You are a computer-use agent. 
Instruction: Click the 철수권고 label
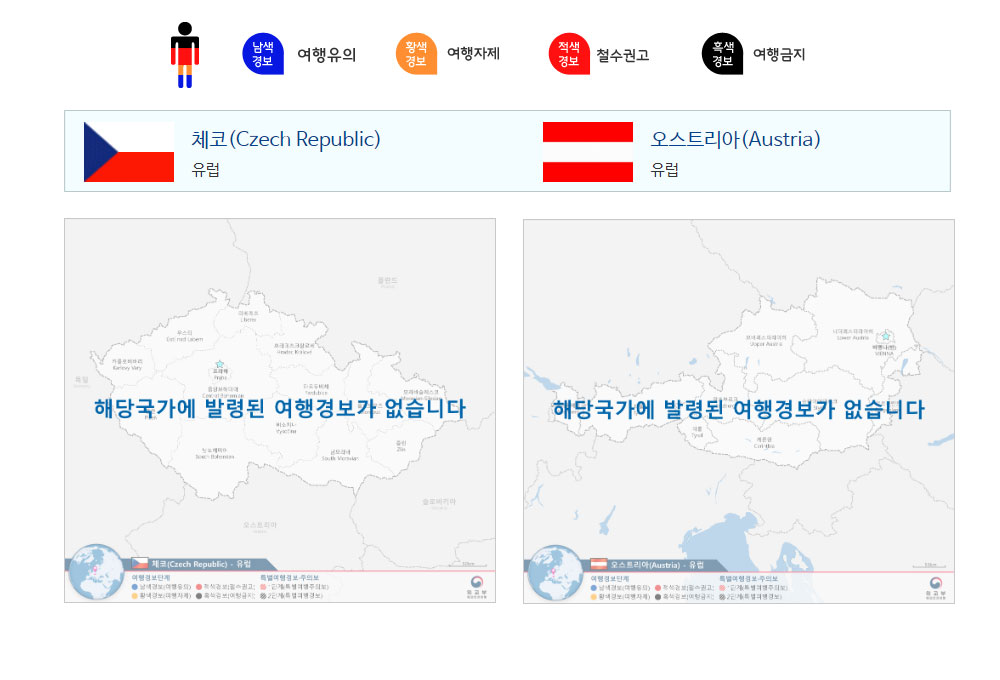pyautogui.click(x=622, y=55)
